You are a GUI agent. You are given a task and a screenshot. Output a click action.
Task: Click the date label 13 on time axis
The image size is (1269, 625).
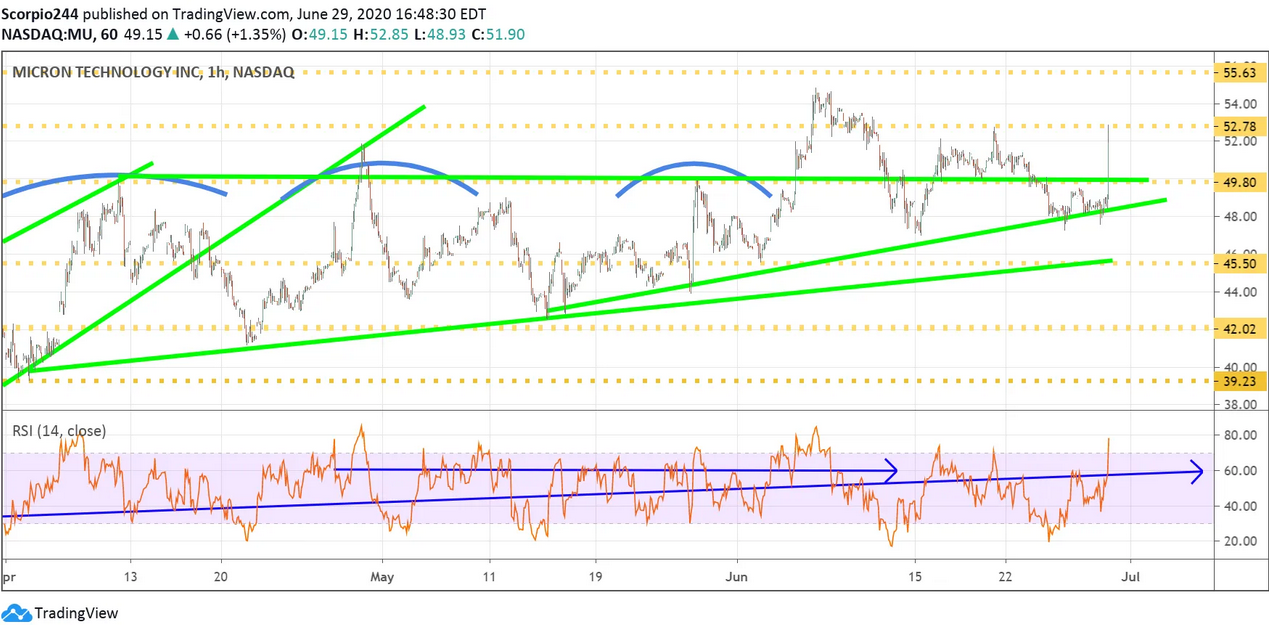(x=130, y=577)
